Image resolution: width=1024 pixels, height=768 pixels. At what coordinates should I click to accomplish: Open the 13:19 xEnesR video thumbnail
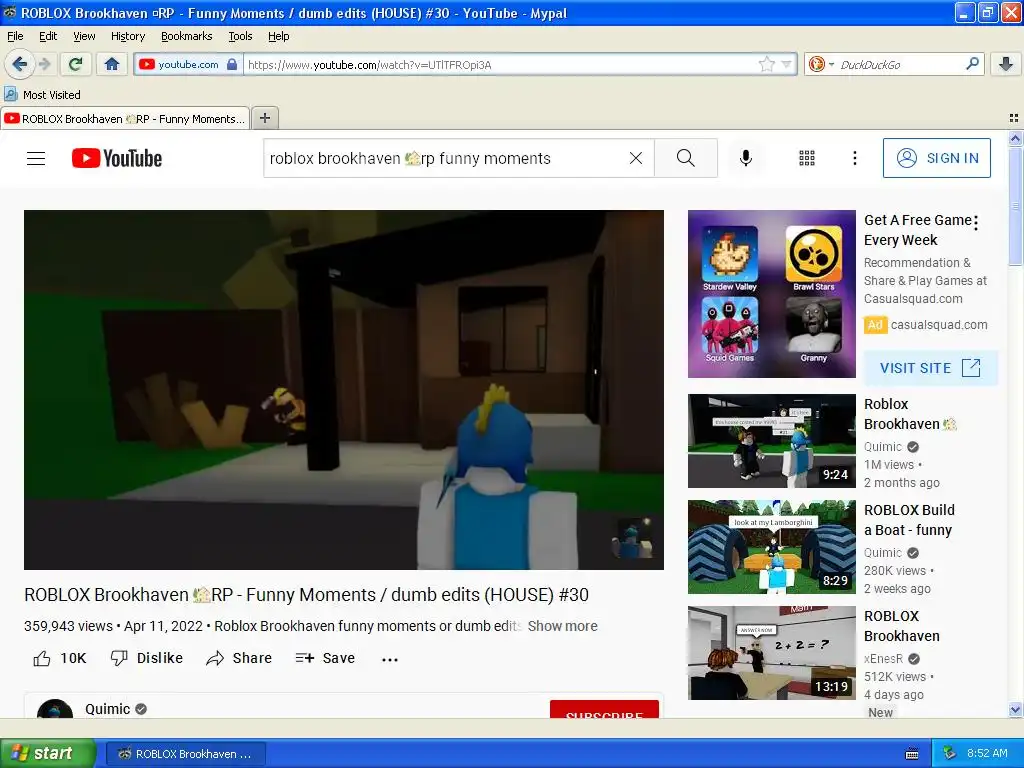771,653
